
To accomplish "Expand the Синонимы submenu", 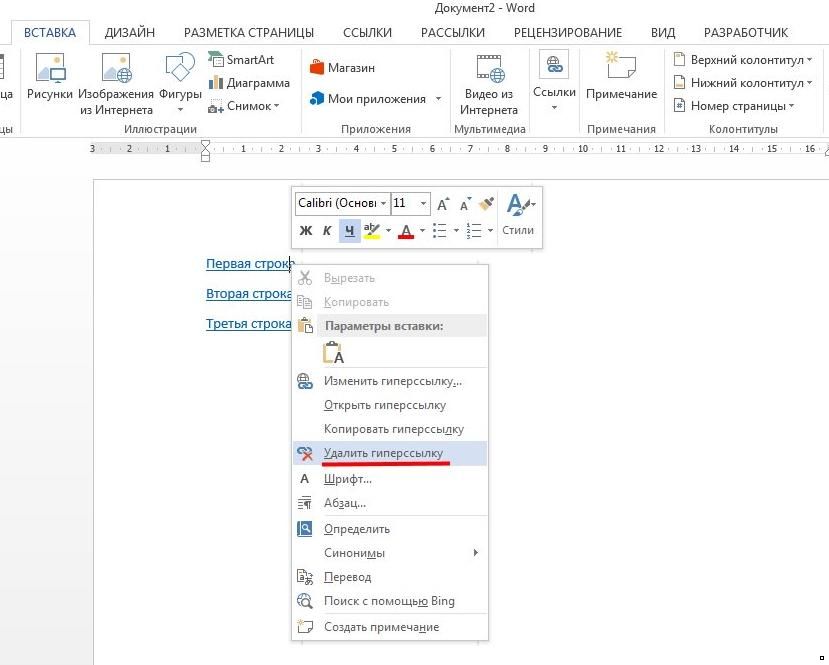I will [390, 553].
